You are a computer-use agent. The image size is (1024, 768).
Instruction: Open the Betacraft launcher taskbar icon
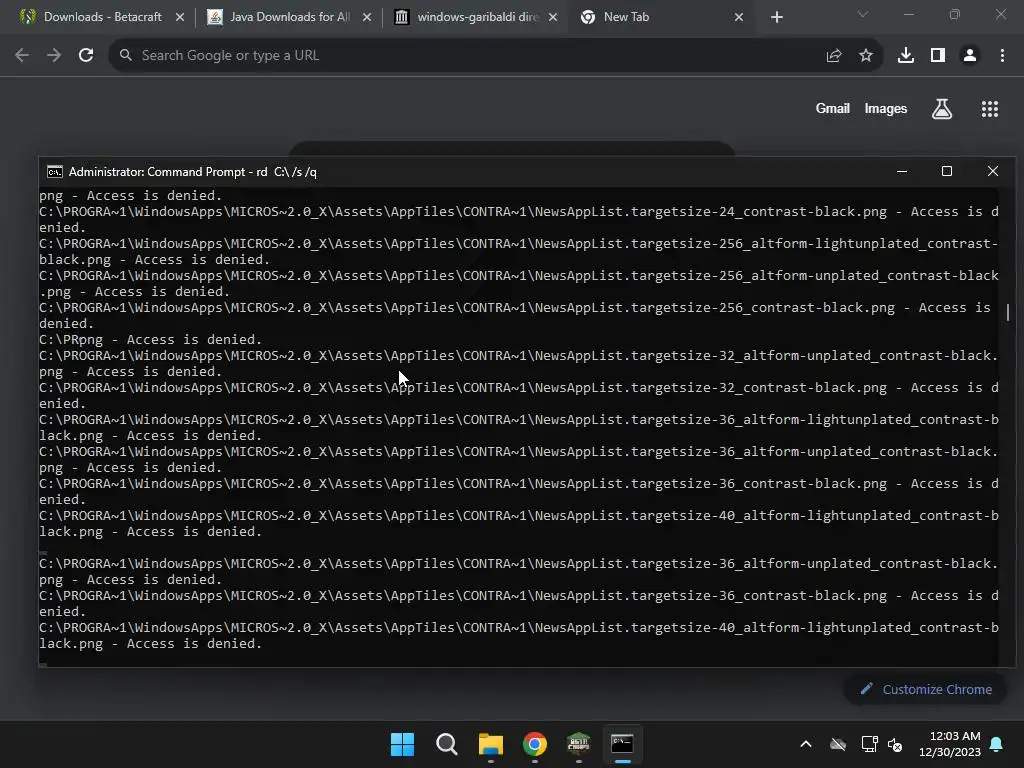click(x=579, y=744)
